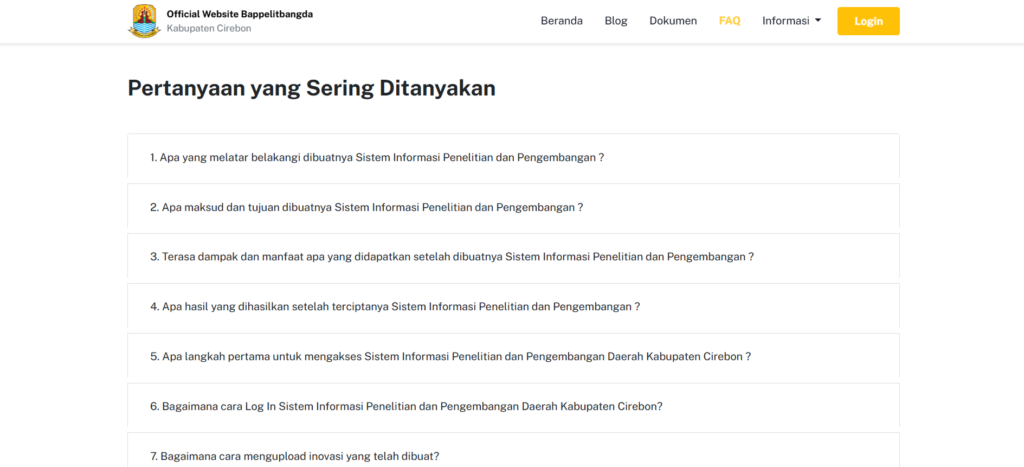Click the Official Website Bappelitbangda title
The image size is (1024, 467).
click(240, 14)
